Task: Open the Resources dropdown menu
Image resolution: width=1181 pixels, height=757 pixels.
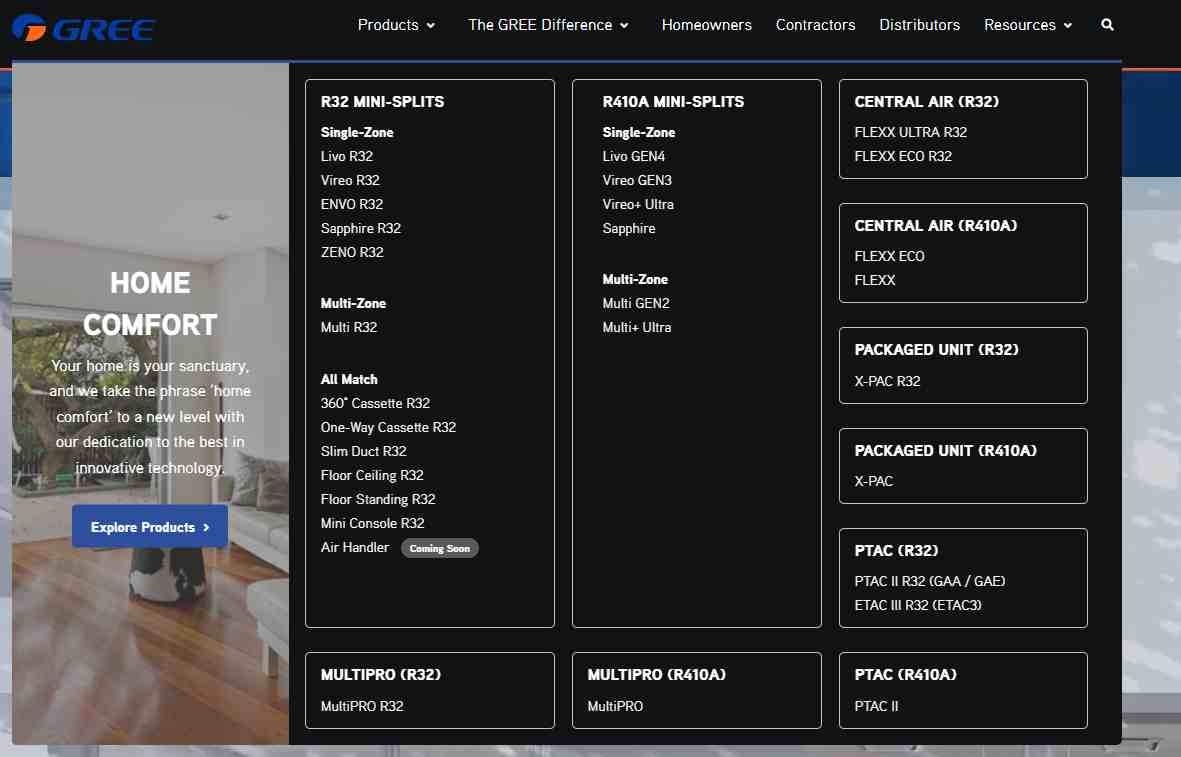Action: [x=1027, y=25]
